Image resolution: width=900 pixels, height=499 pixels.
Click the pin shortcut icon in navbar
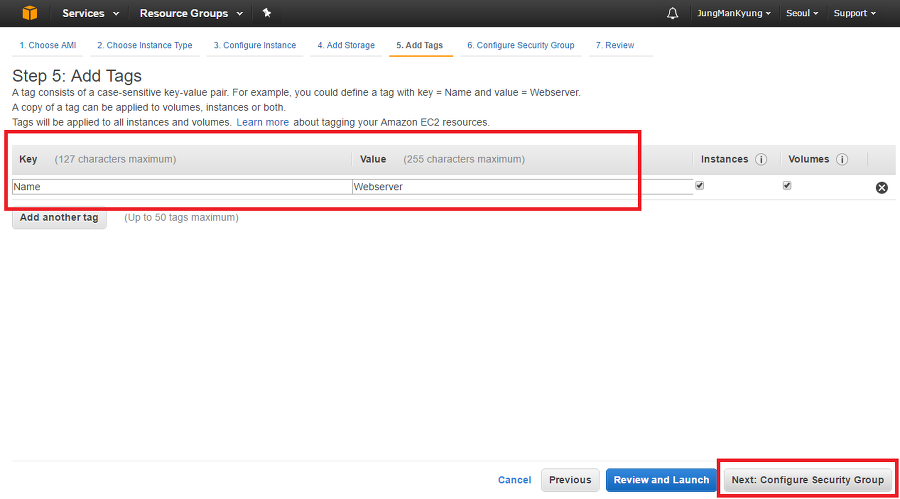(266, 13)
